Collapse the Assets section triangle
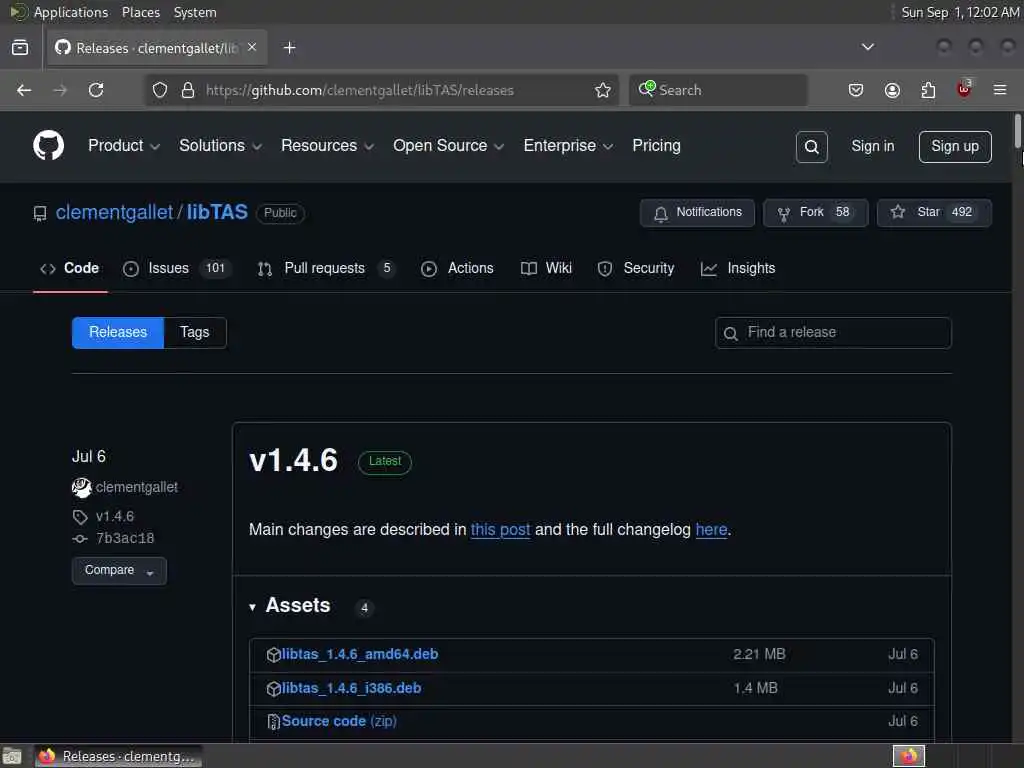The height and width of the screenshot is (768, 1024). point(252,607)
